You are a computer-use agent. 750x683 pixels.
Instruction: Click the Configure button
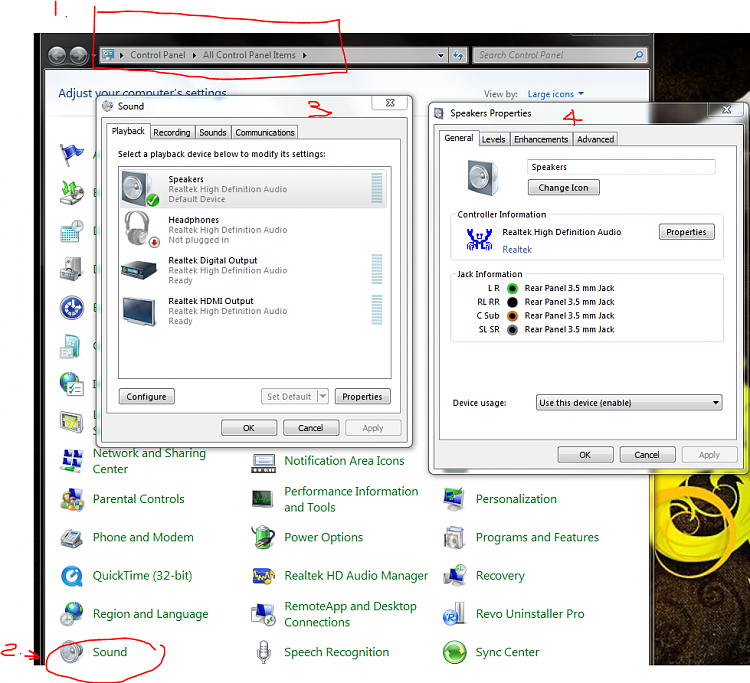coord(146,397)
